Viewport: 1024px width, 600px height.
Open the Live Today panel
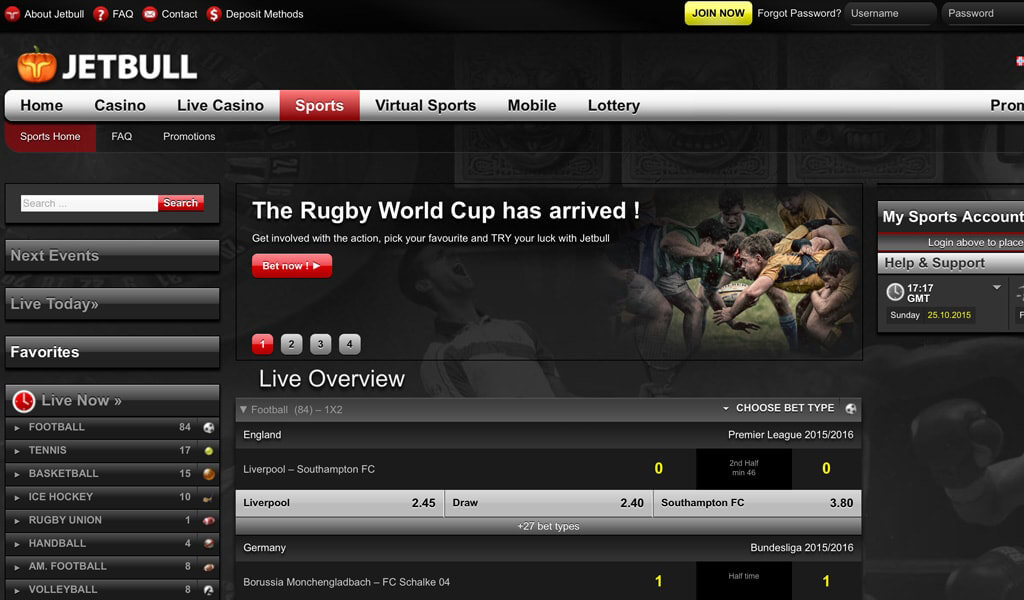pos(112,304)
